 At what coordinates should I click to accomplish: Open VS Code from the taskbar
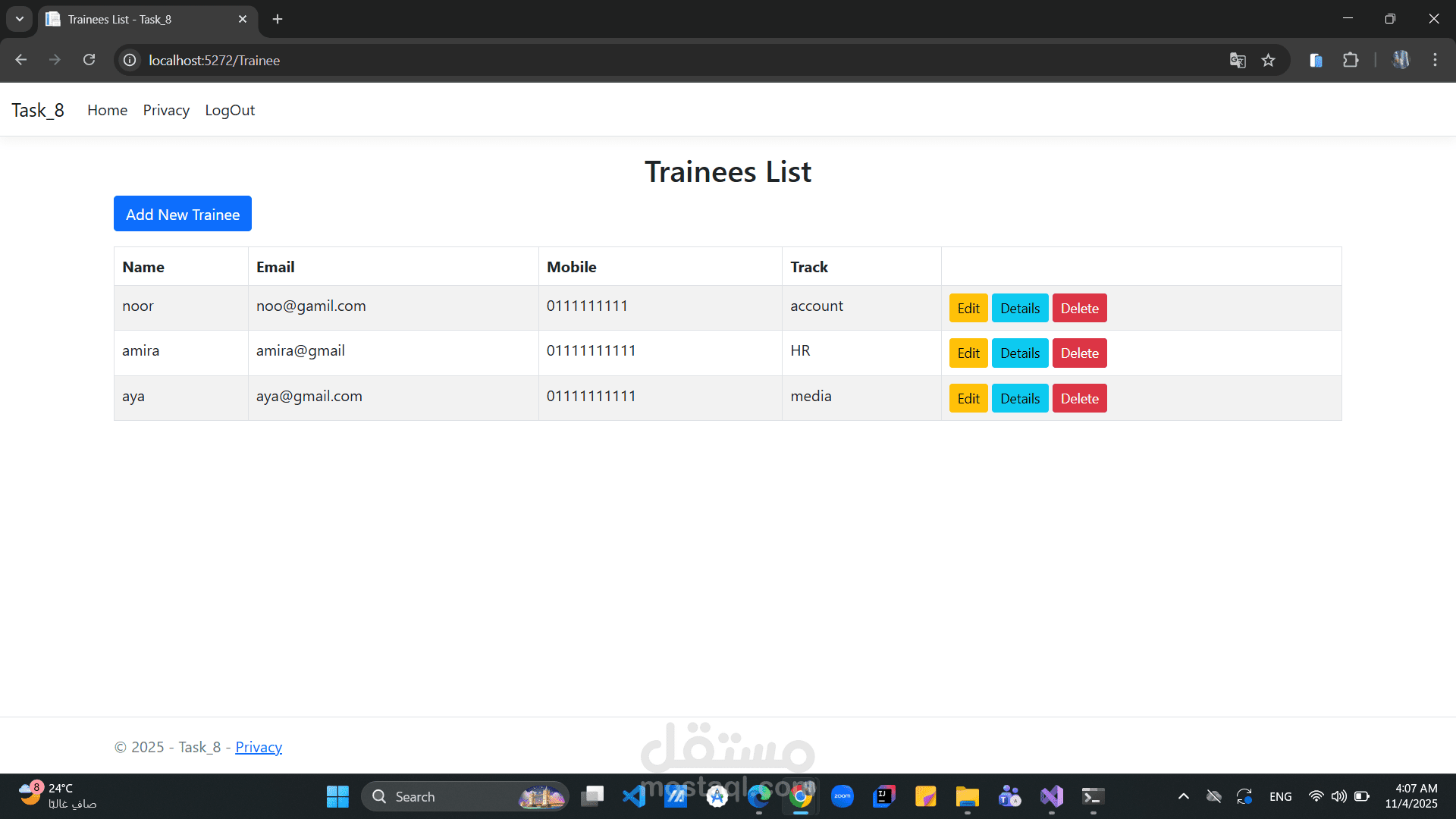(x=634, y=796)
